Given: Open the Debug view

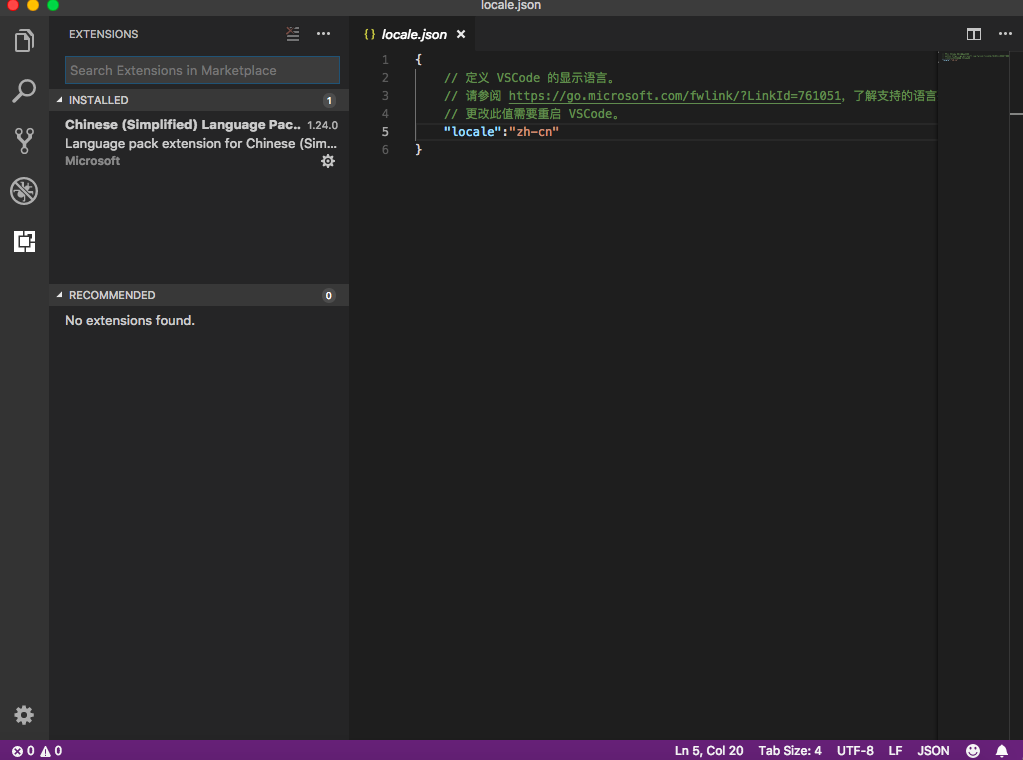Looking at the screenshot, I should (24, 190).
